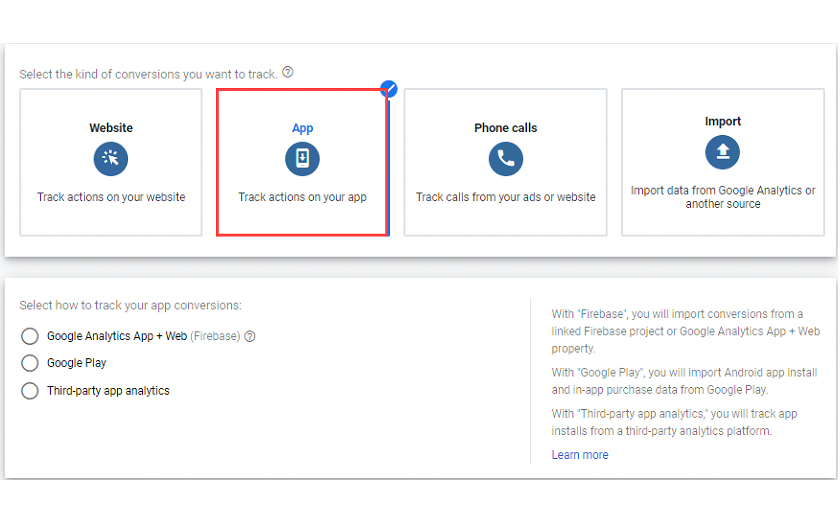Open help icon beside conversions prompt
Viewport: 840px width, 524px height.
pos(288,72)
